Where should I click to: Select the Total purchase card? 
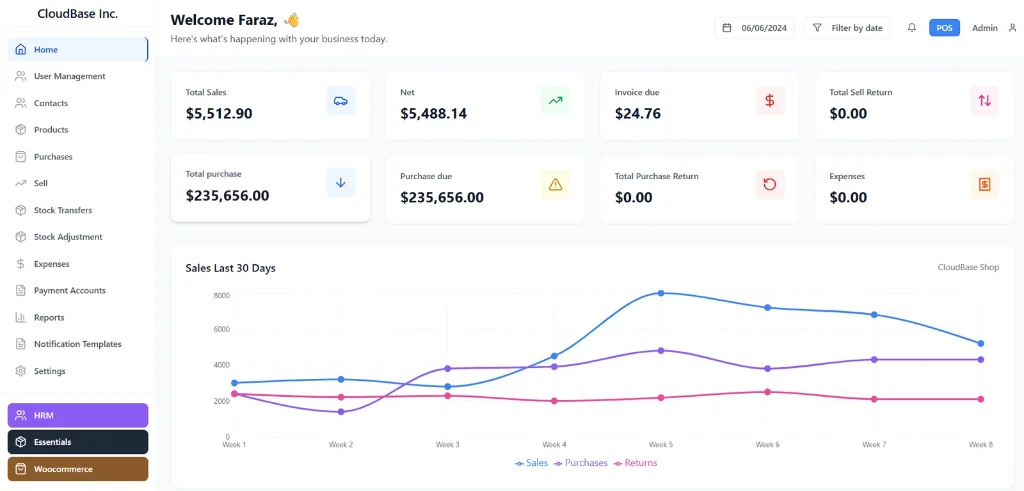point(270,187)
